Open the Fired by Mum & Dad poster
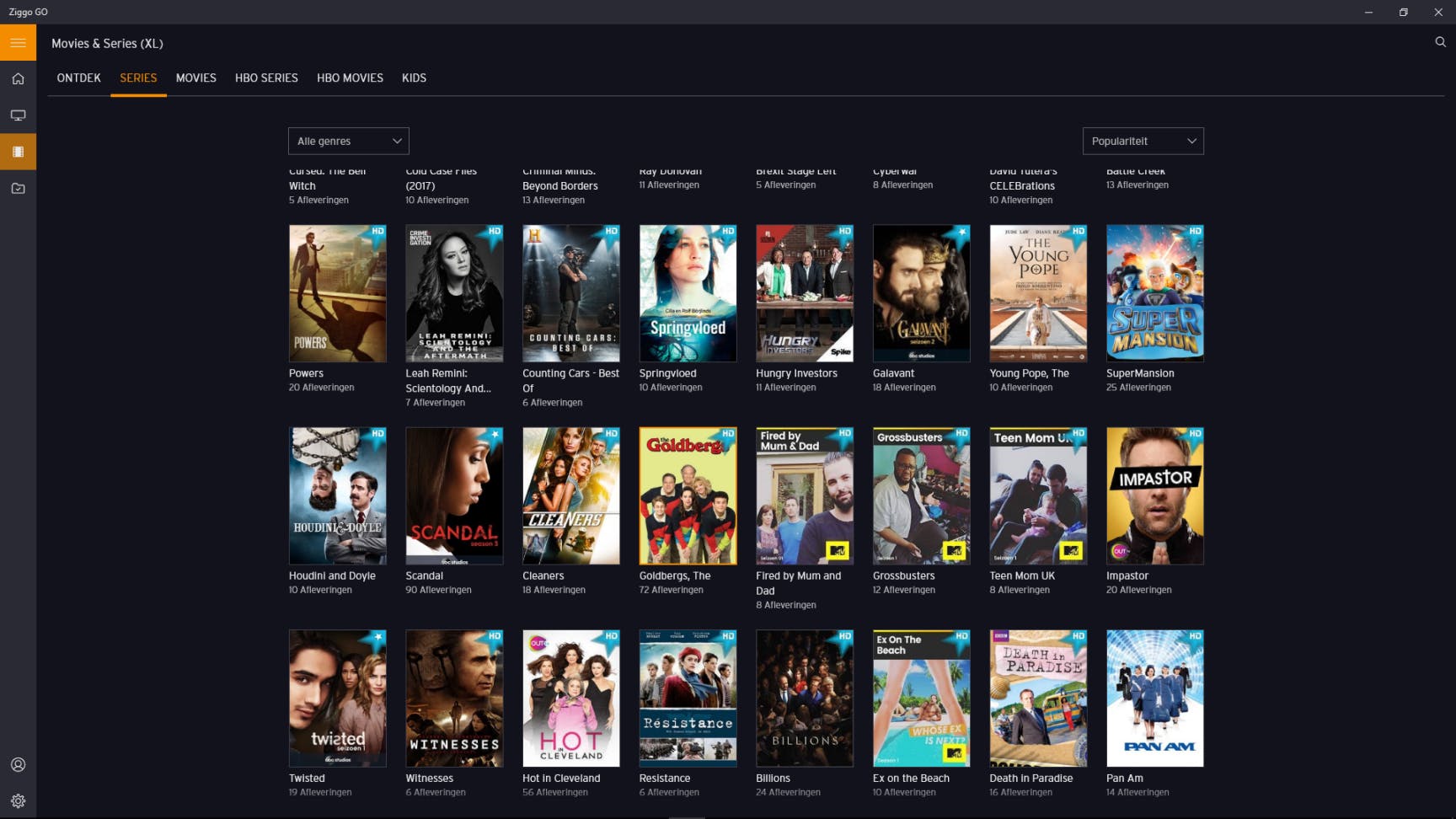1456x819 pixels. [x=805, y=495]
